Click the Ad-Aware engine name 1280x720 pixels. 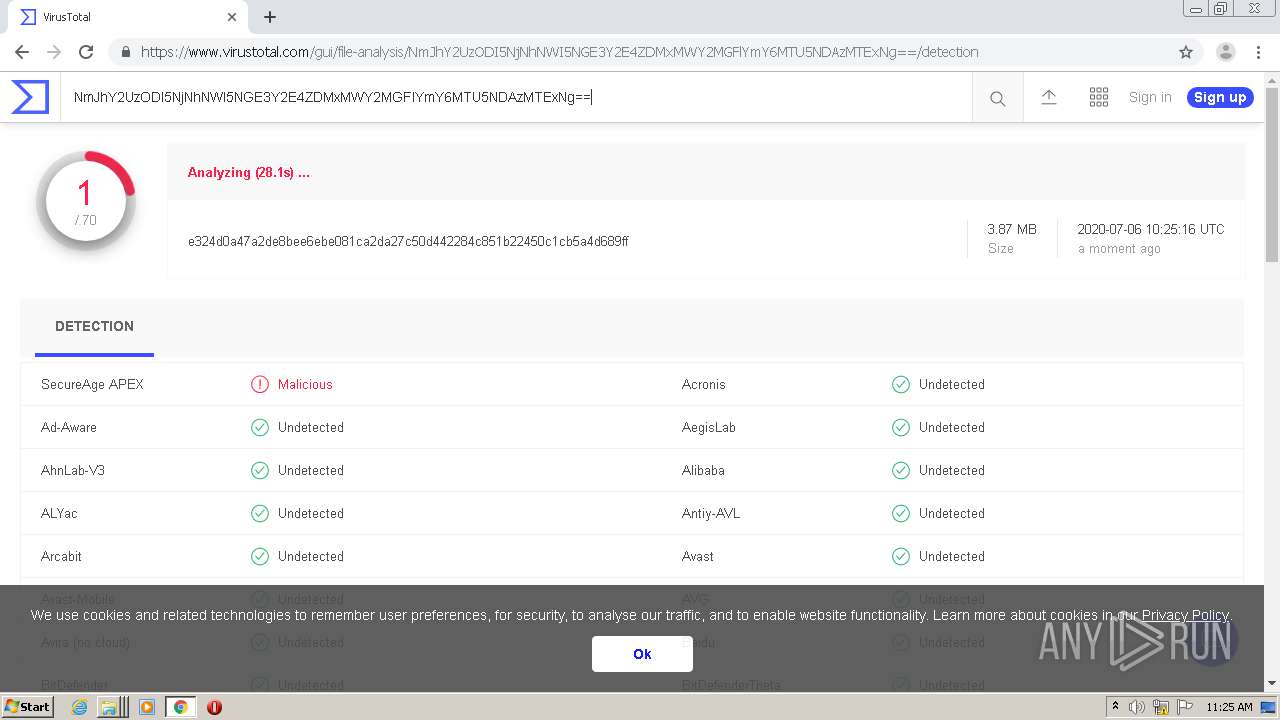coord(69,427)
